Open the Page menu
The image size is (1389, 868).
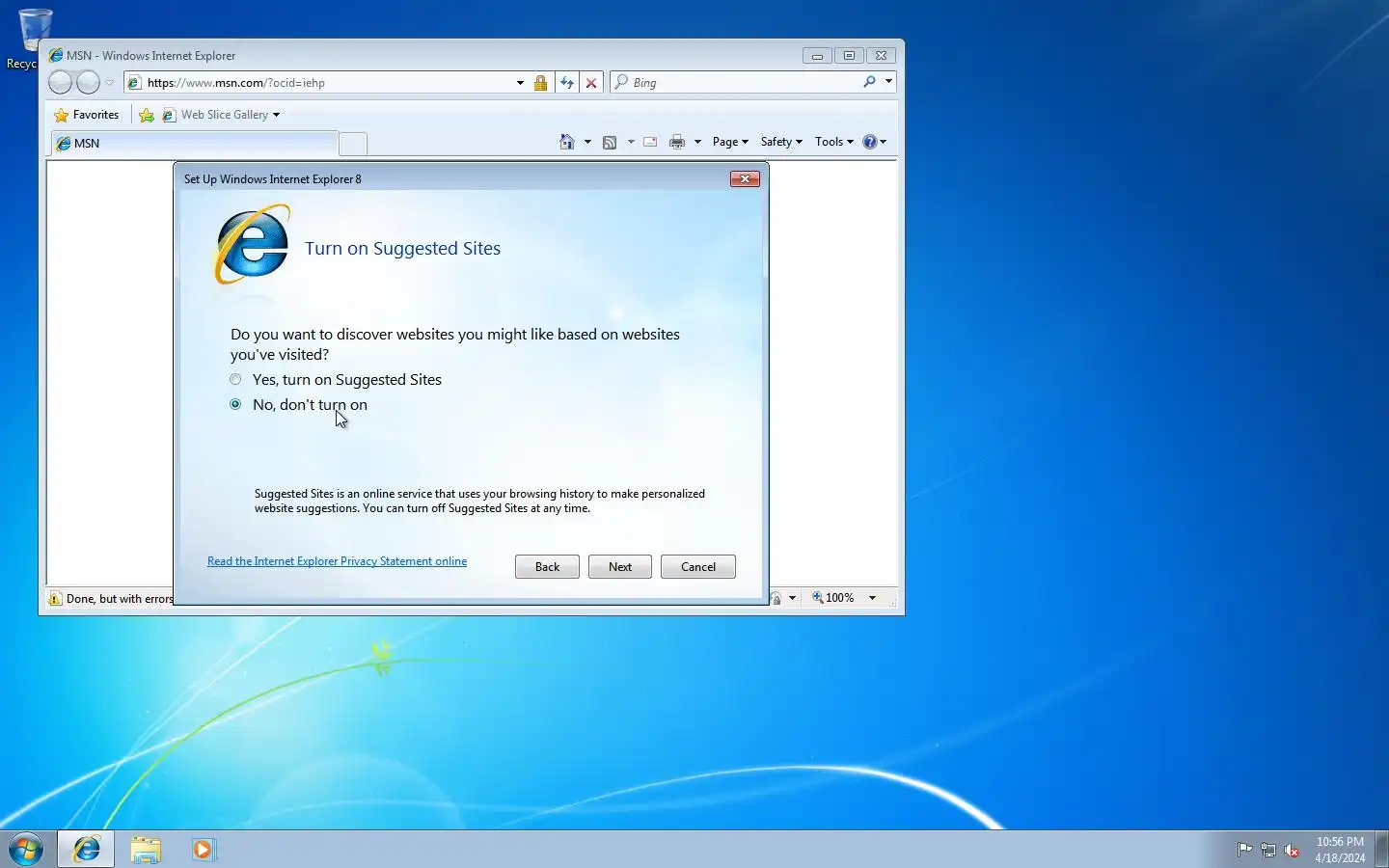click(730, 142)
